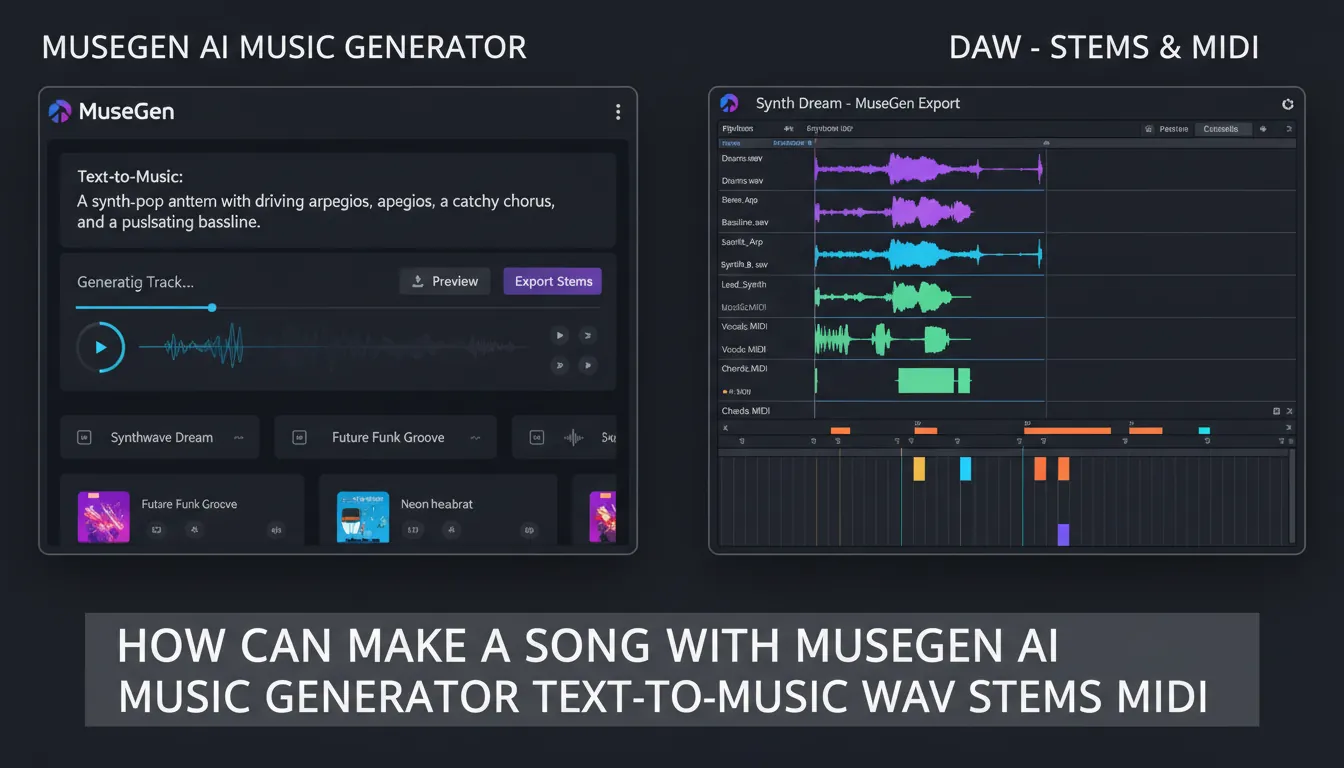Select the purple MIDI note in the piano roll
The width and height of the screenshot is (1344, 768).
pos(1063,534)
